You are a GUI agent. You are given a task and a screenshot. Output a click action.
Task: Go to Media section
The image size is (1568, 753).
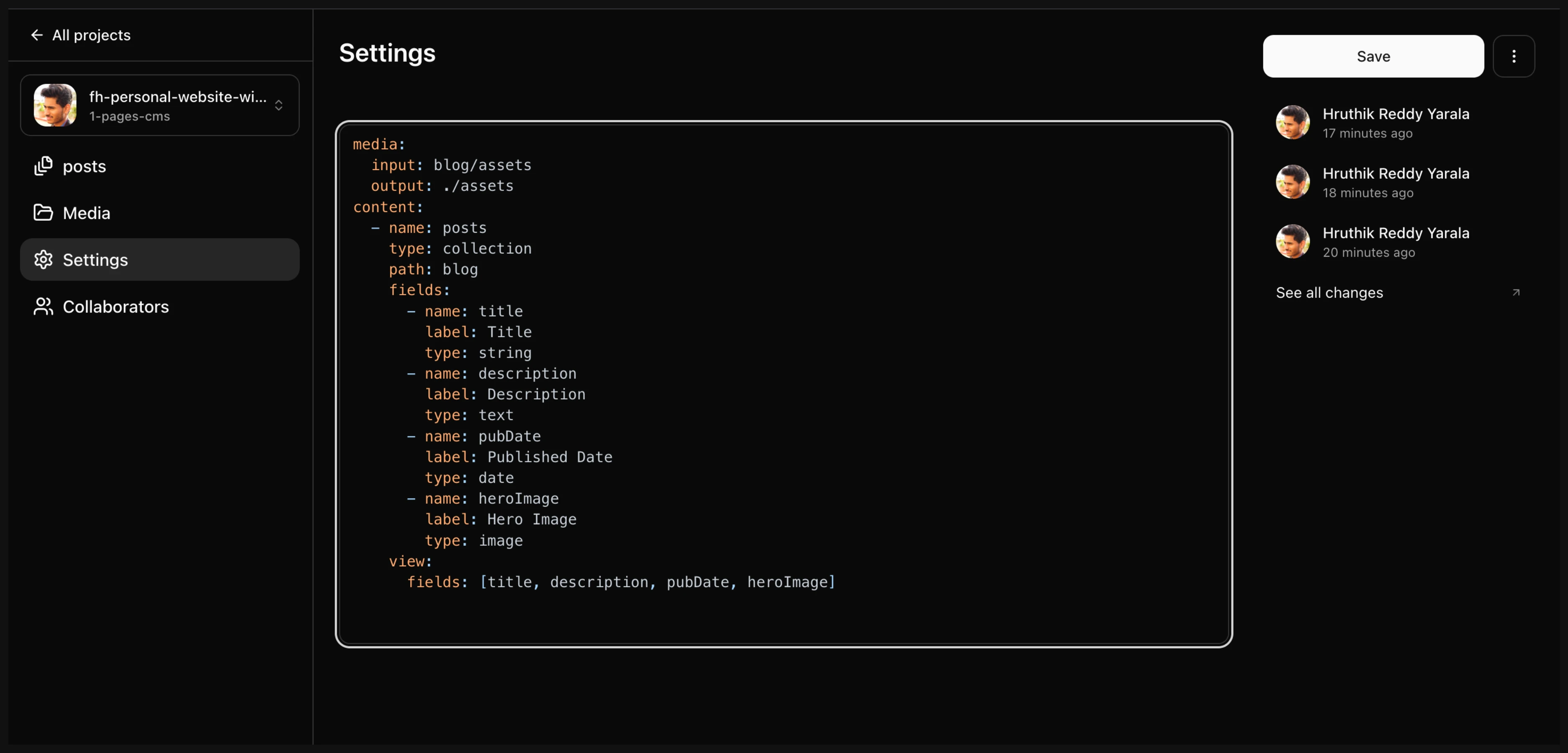(86, 213)
